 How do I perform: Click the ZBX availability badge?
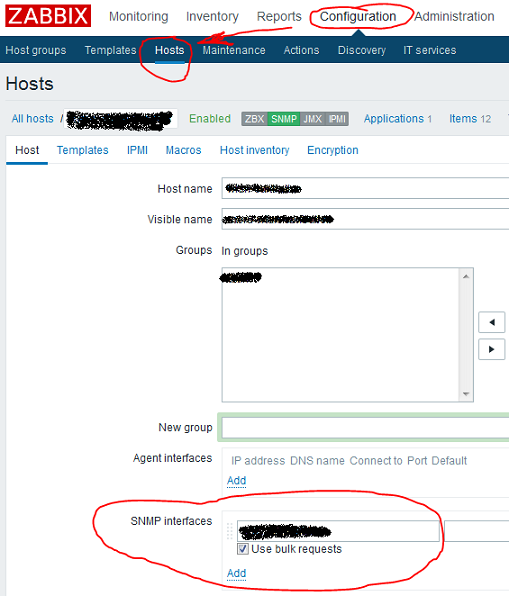(254, 119)
